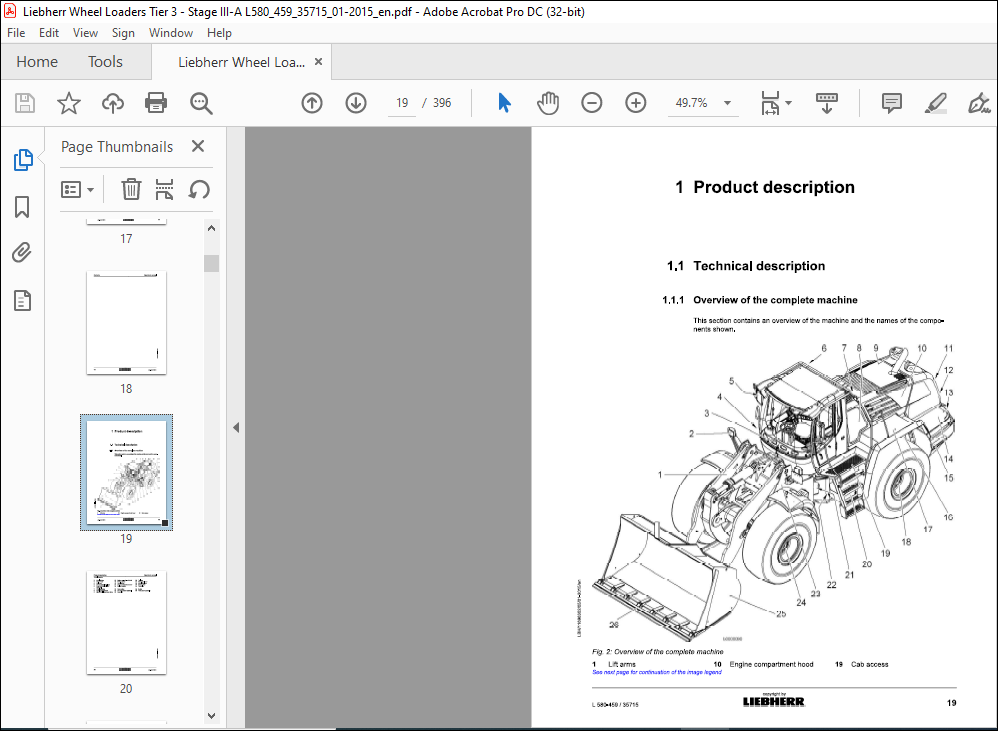The height and width of the screenshot is (731, 998).
Task: Select the page 18 thumbnail
Action: [x=126, y=323]
